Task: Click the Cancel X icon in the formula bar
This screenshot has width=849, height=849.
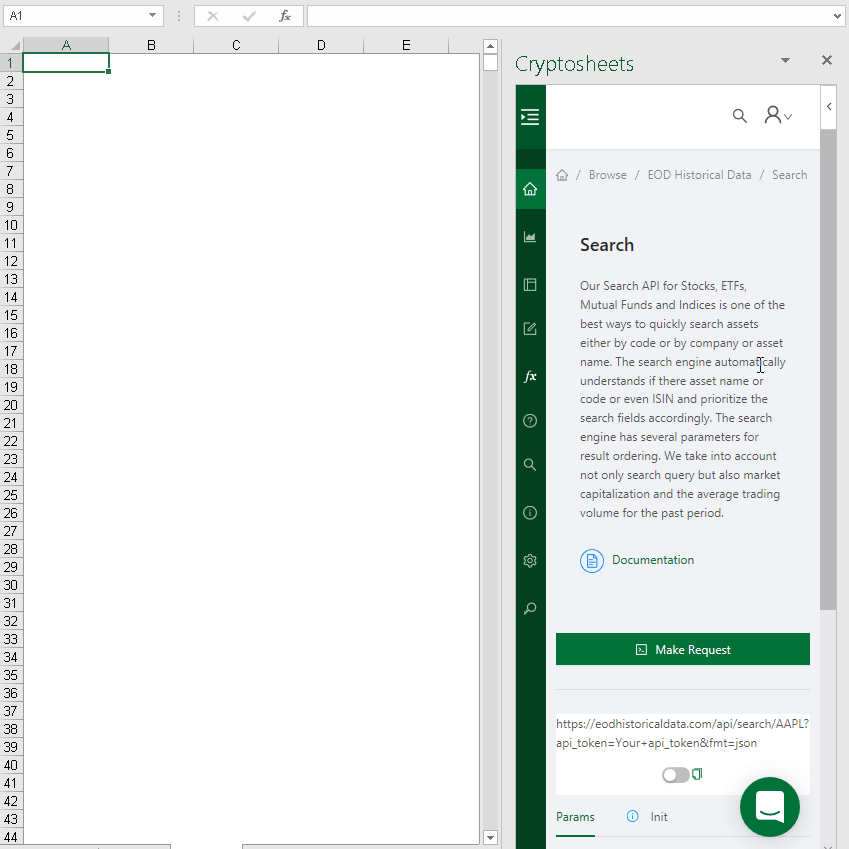Action: pos(213,16)
